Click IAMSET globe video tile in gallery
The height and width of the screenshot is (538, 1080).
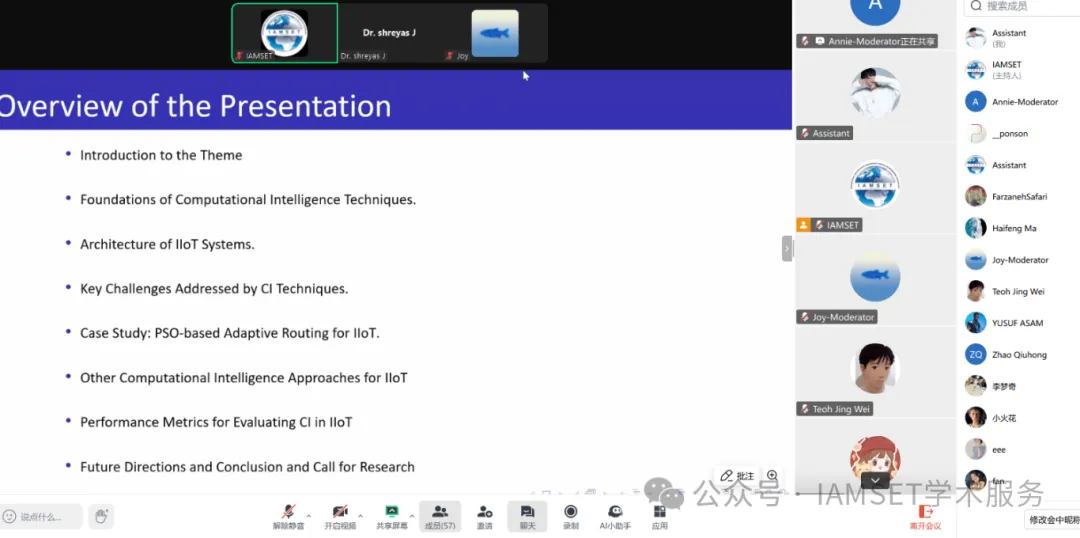875,187
